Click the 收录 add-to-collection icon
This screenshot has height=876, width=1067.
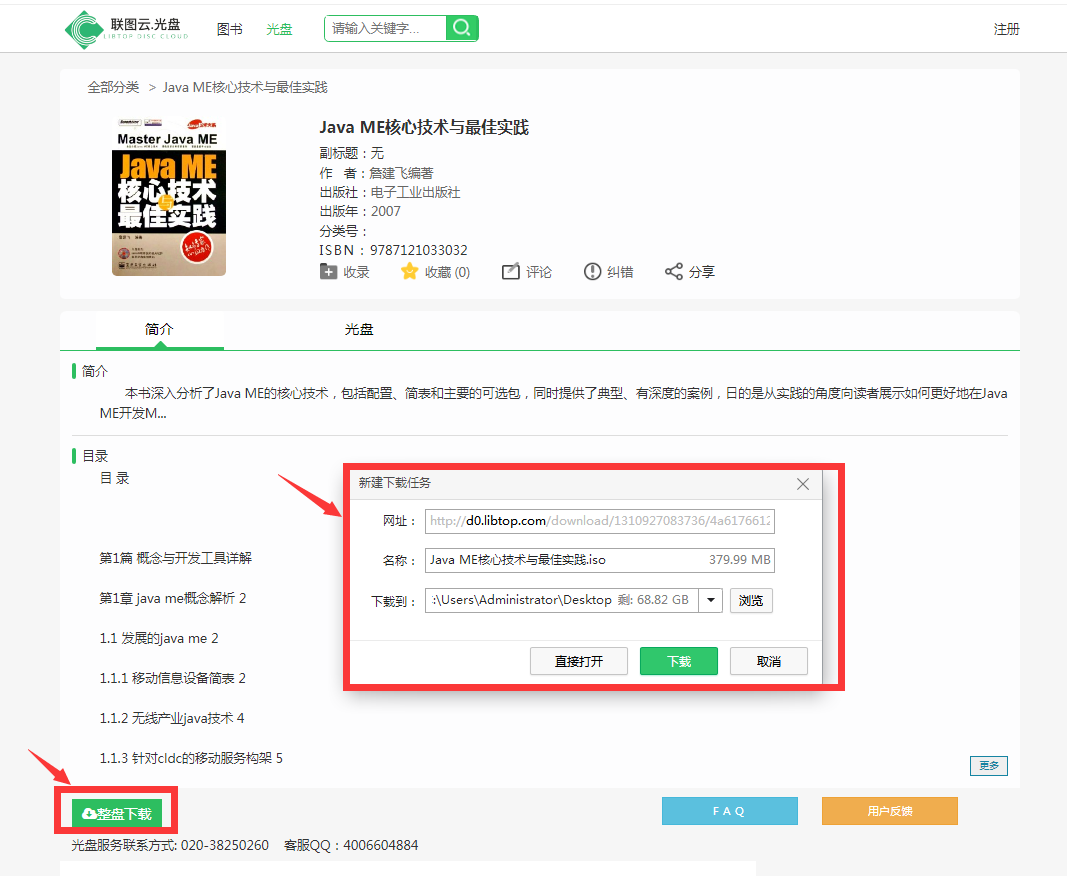(x=328, y=272)
